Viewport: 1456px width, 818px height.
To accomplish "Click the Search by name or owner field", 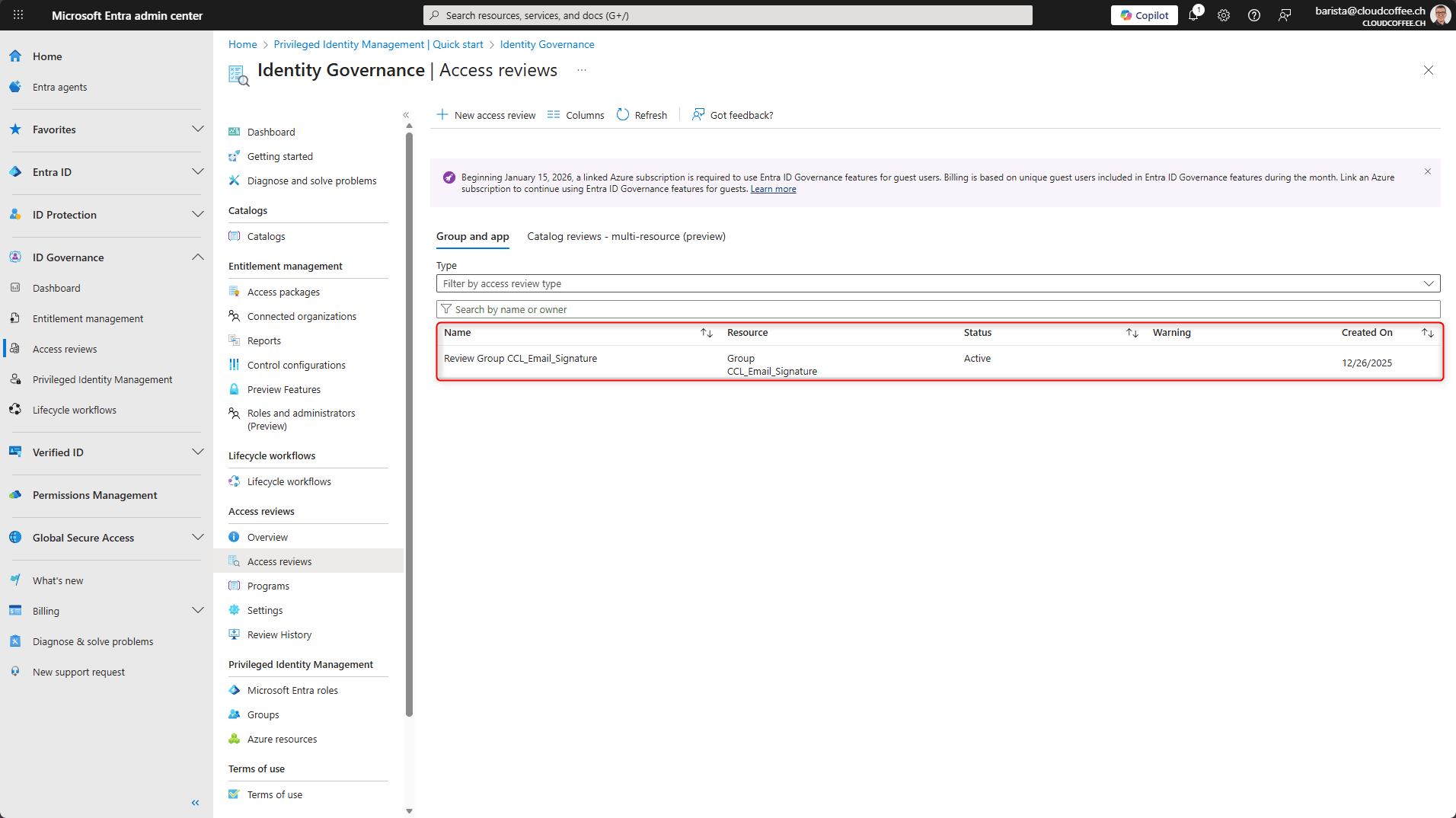I will click(937, 309).
